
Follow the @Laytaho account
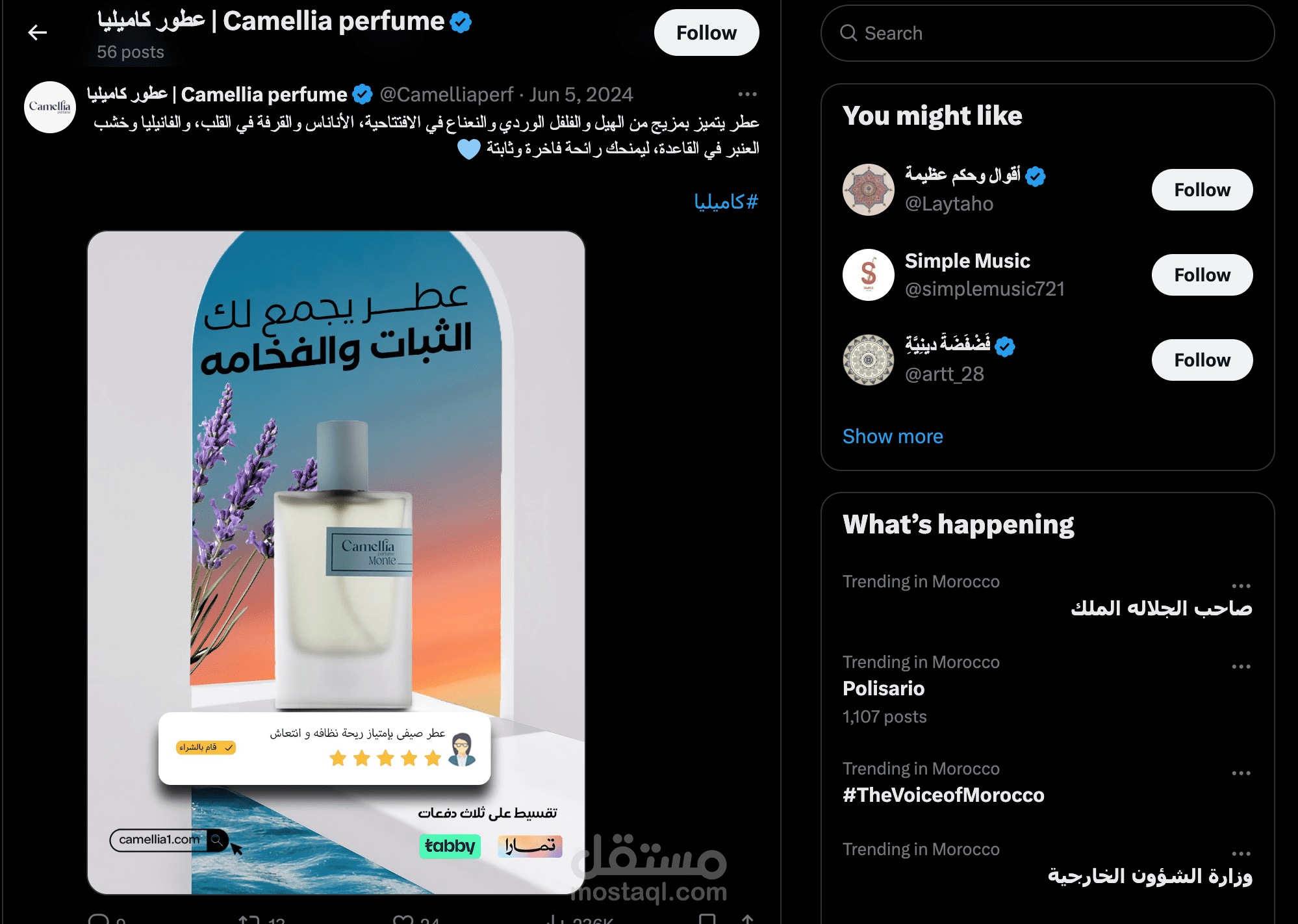pos(1202,190)
